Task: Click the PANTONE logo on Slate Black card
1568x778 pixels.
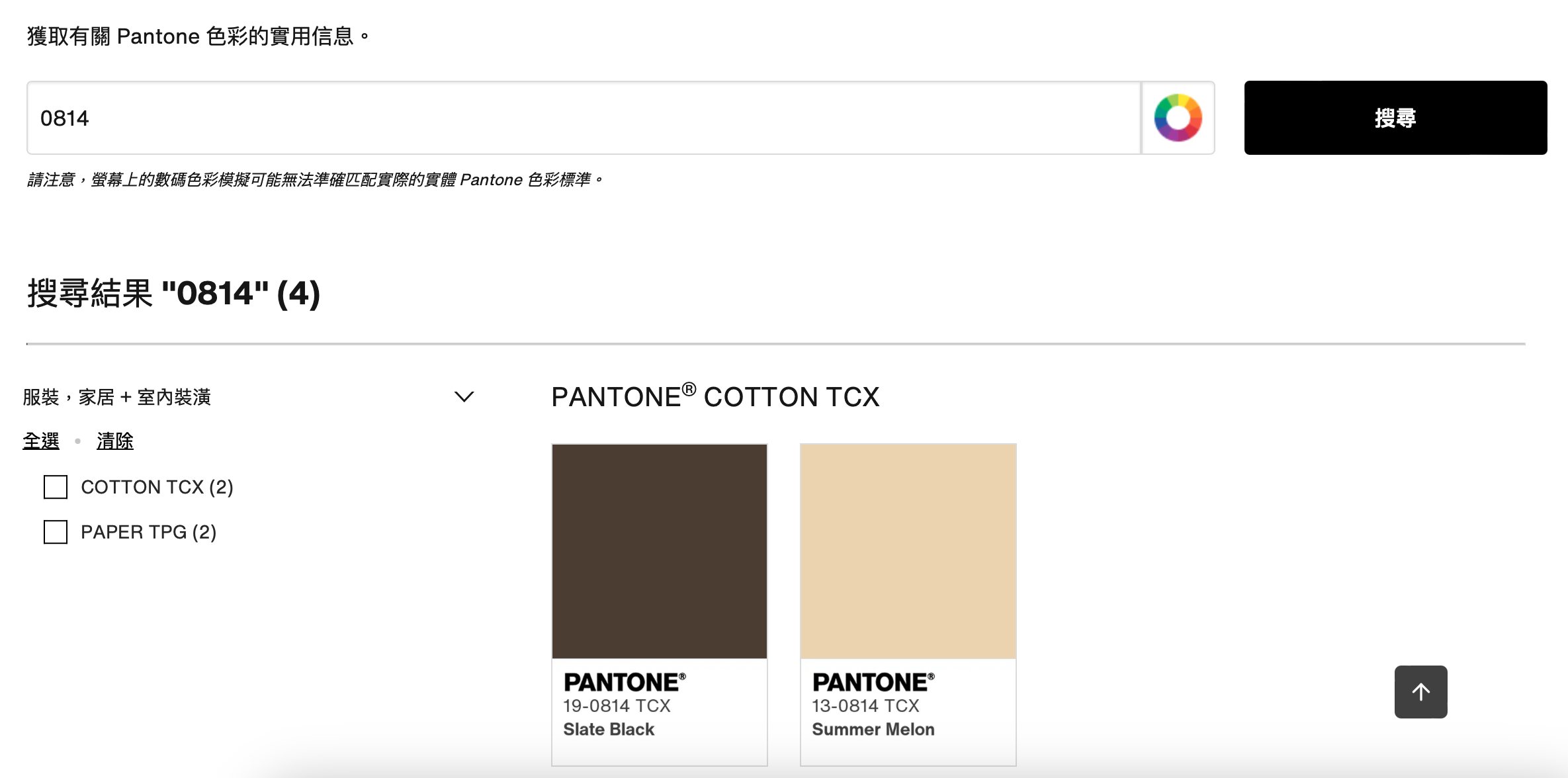Action: (x=625, y=682)
